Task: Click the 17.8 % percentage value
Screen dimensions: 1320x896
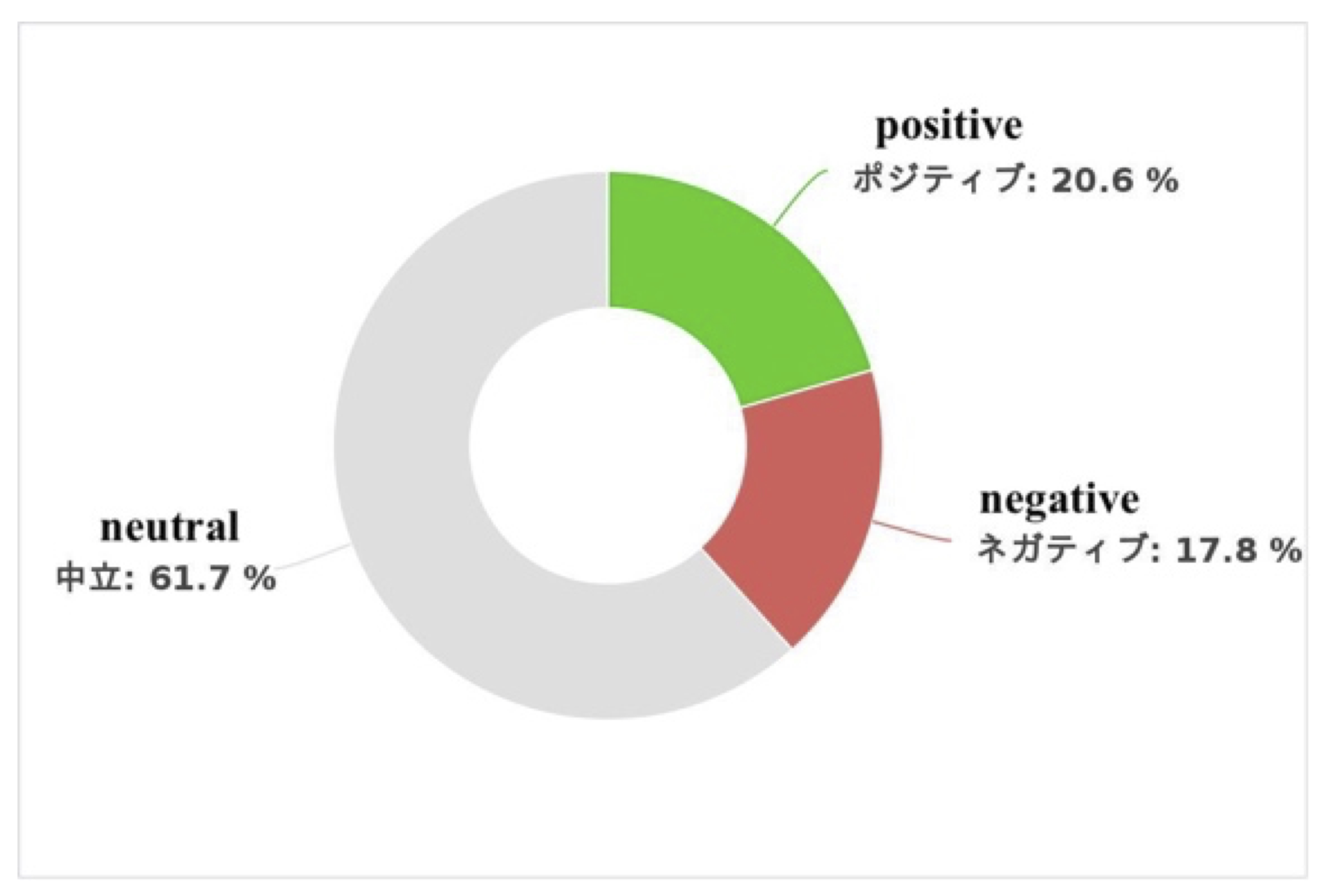Action: coord(1238,550)
